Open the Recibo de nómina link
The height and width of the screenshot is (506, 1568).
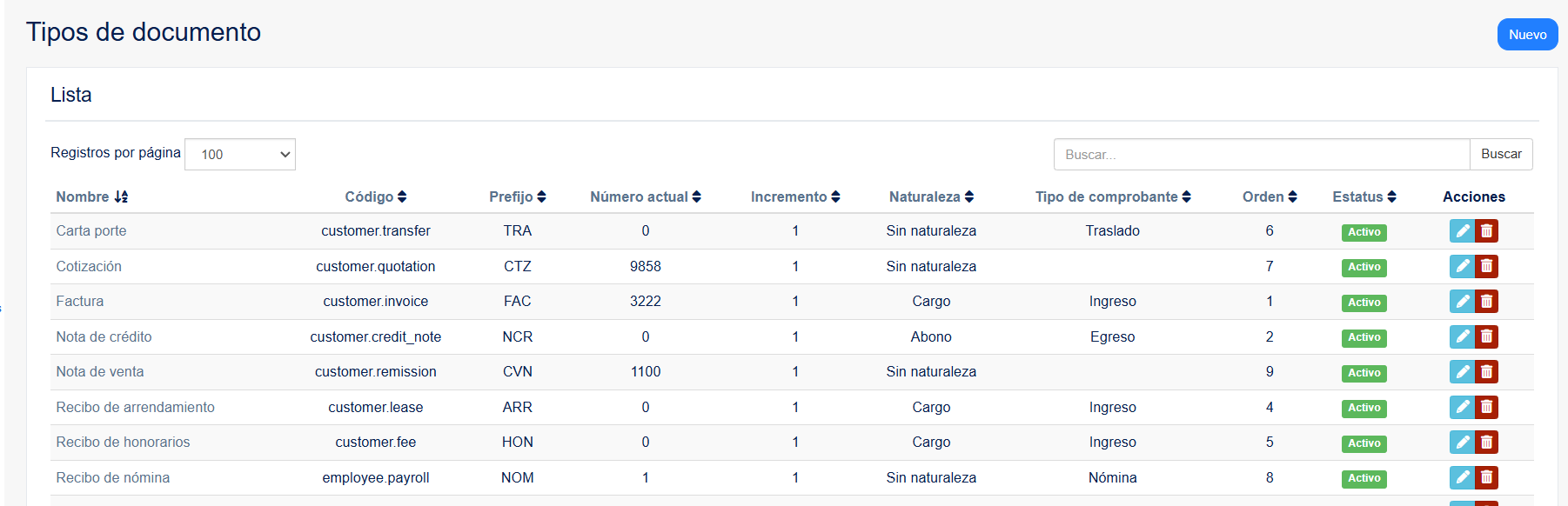(x=113, y=477)
